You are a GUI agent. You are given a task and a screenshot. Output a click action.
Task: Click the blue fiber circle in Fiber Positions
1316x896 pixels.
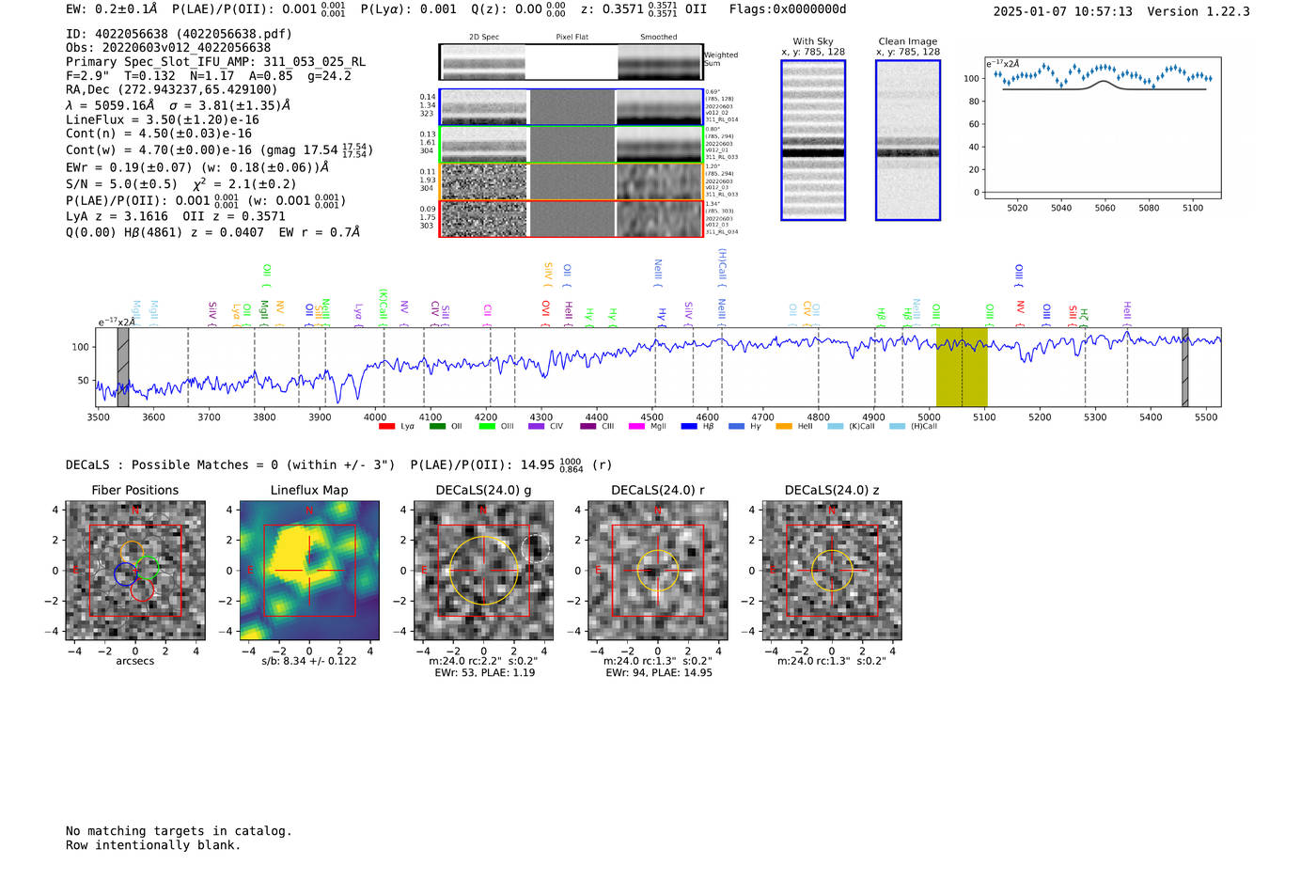pyautogui.click(x=125, y=574)
